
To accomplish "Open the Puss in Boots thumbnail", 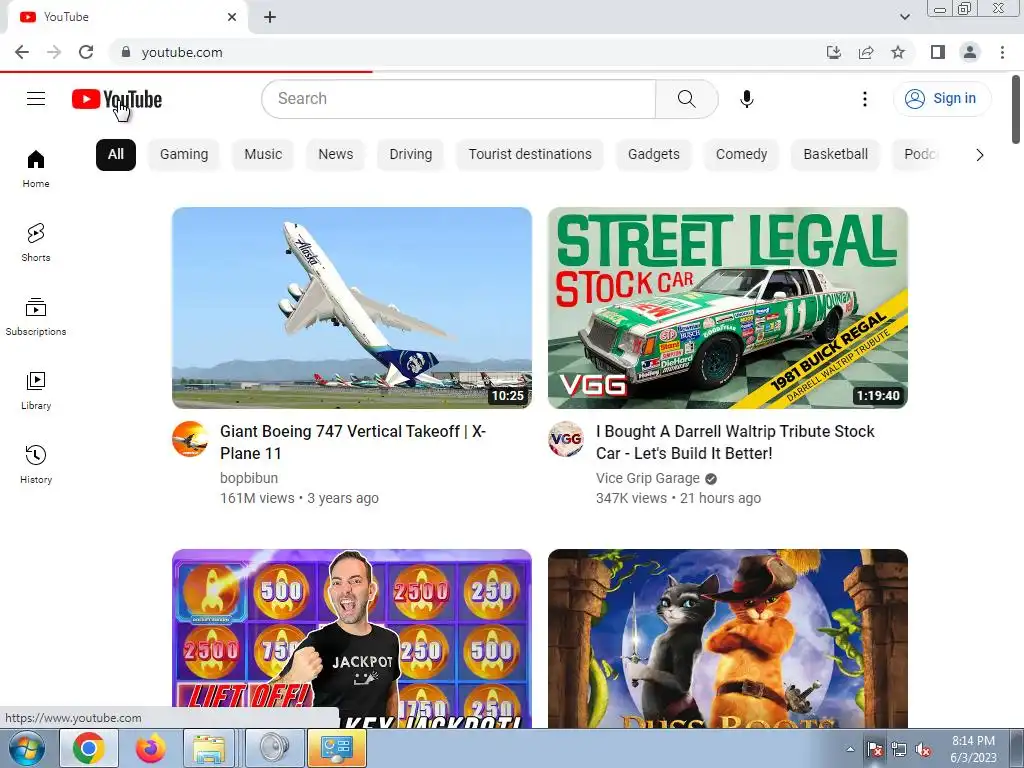I will (x=728, y=638).
